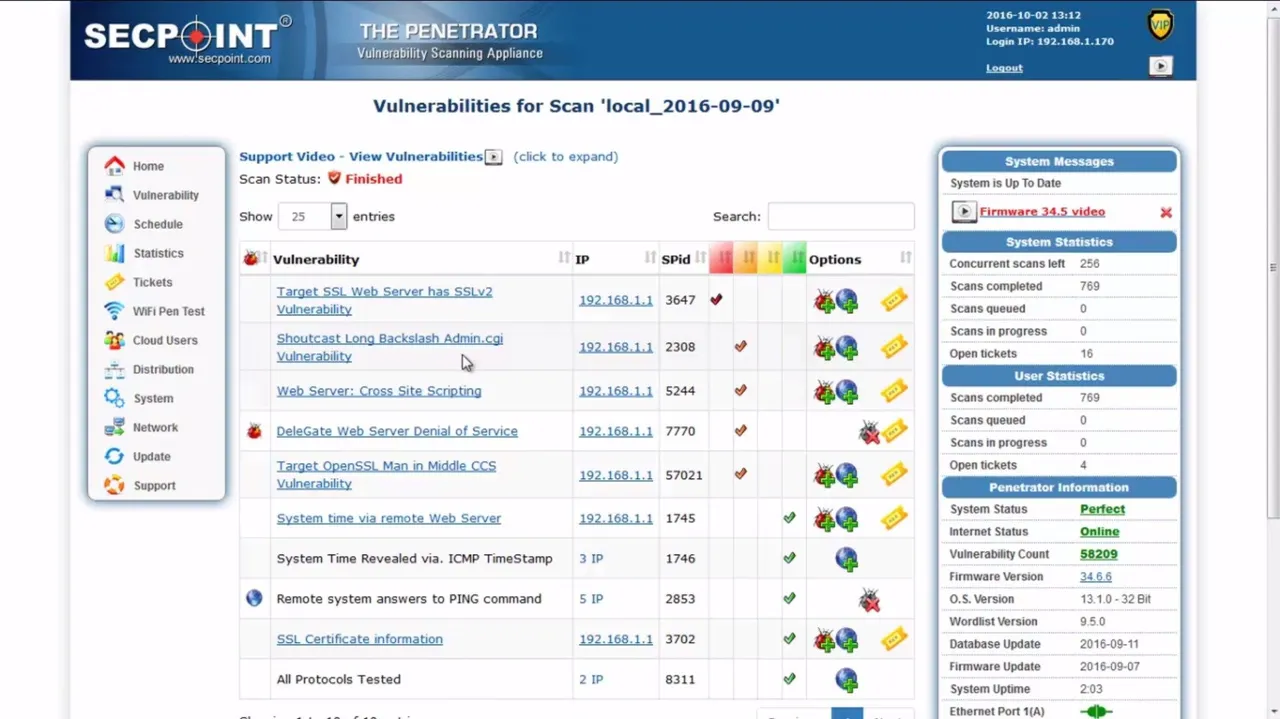The width and height of the screenshot is (1280, 719).
Task: Click the globe-plus icon in Cross Site Scripting row
Action: point(847,391)
